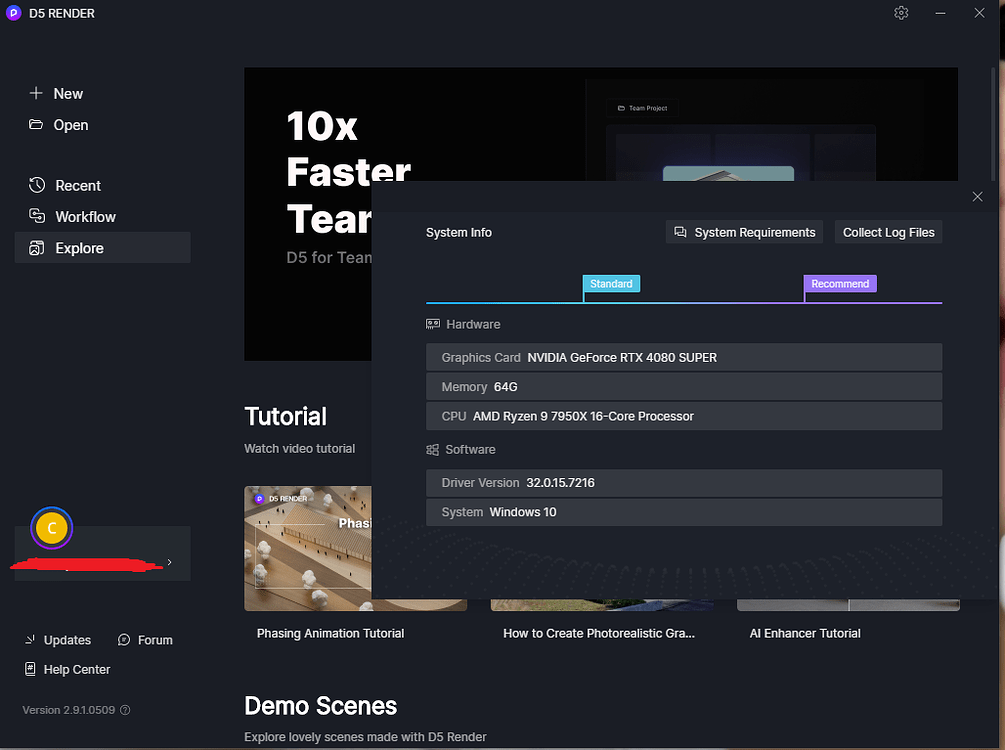Click the New plus icon
This screenshot has height=750, width=1005.
click(35, 93)
